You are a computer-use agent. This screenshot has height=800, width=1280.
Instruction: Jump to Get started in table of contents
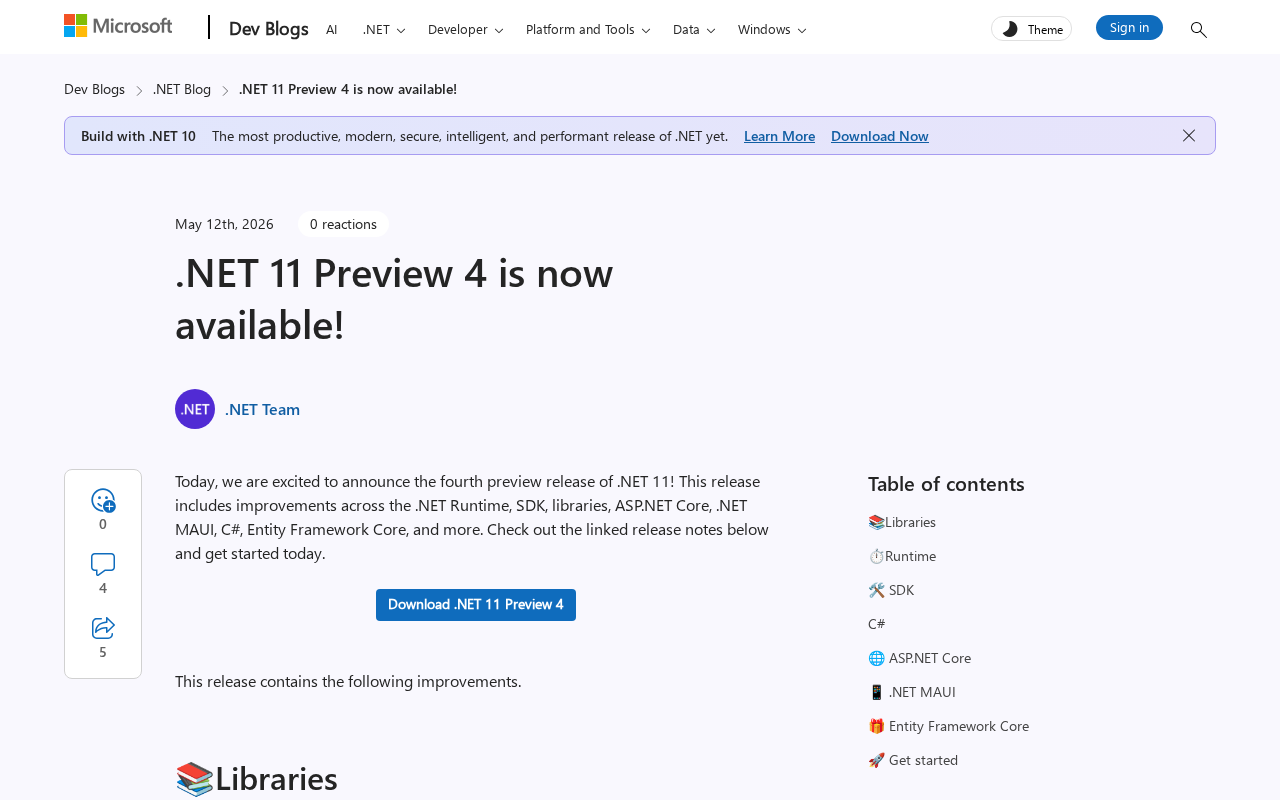913,760
